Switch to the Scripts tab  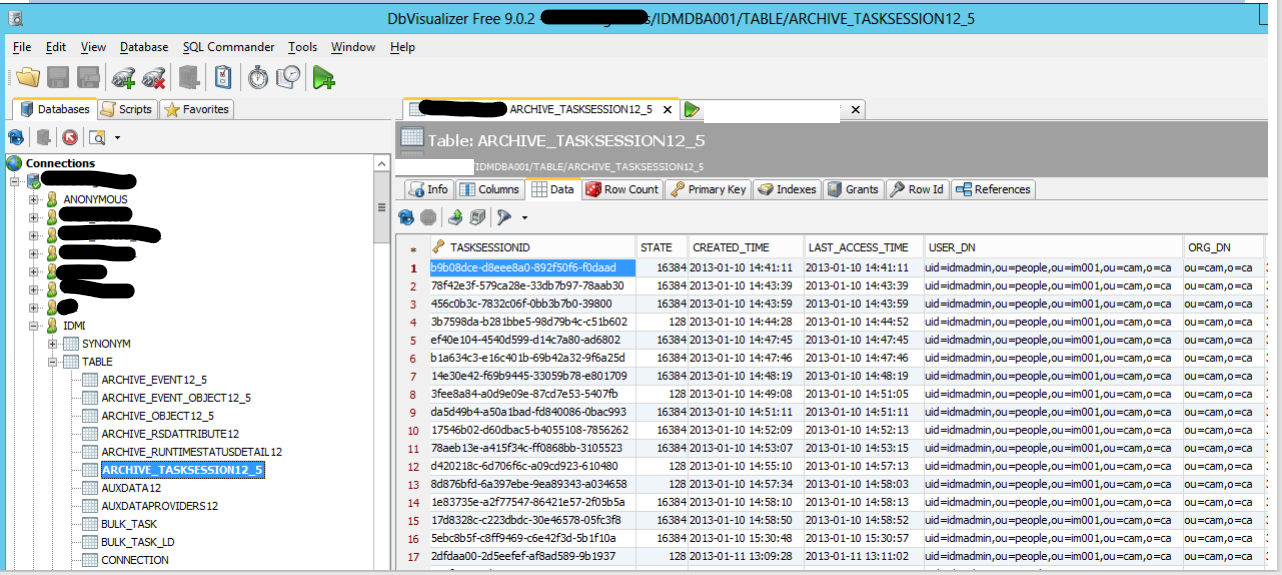coord(127,109)
